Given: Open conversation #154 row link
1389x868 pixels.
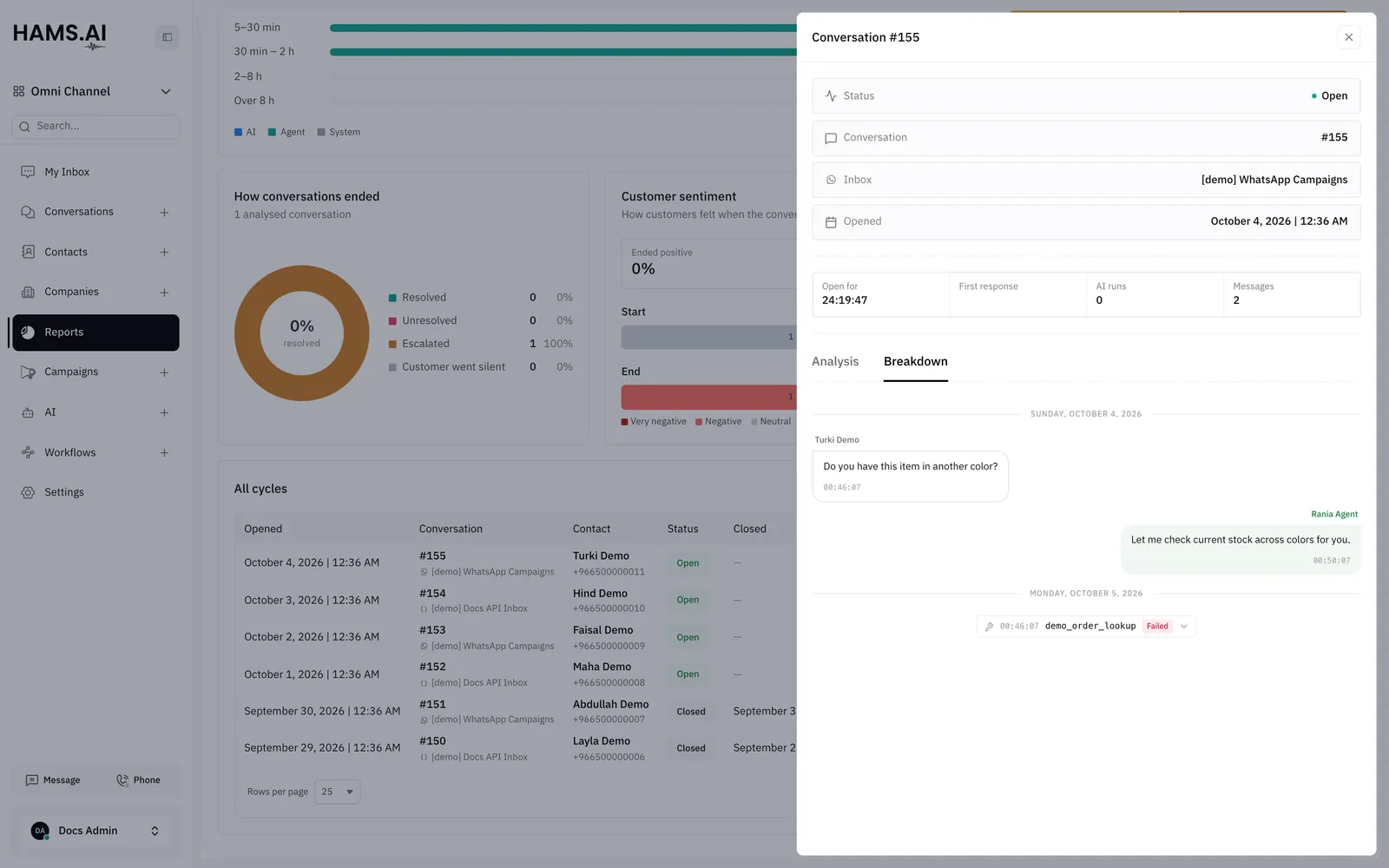Looking at the screenshot, I should coord(432,594).
